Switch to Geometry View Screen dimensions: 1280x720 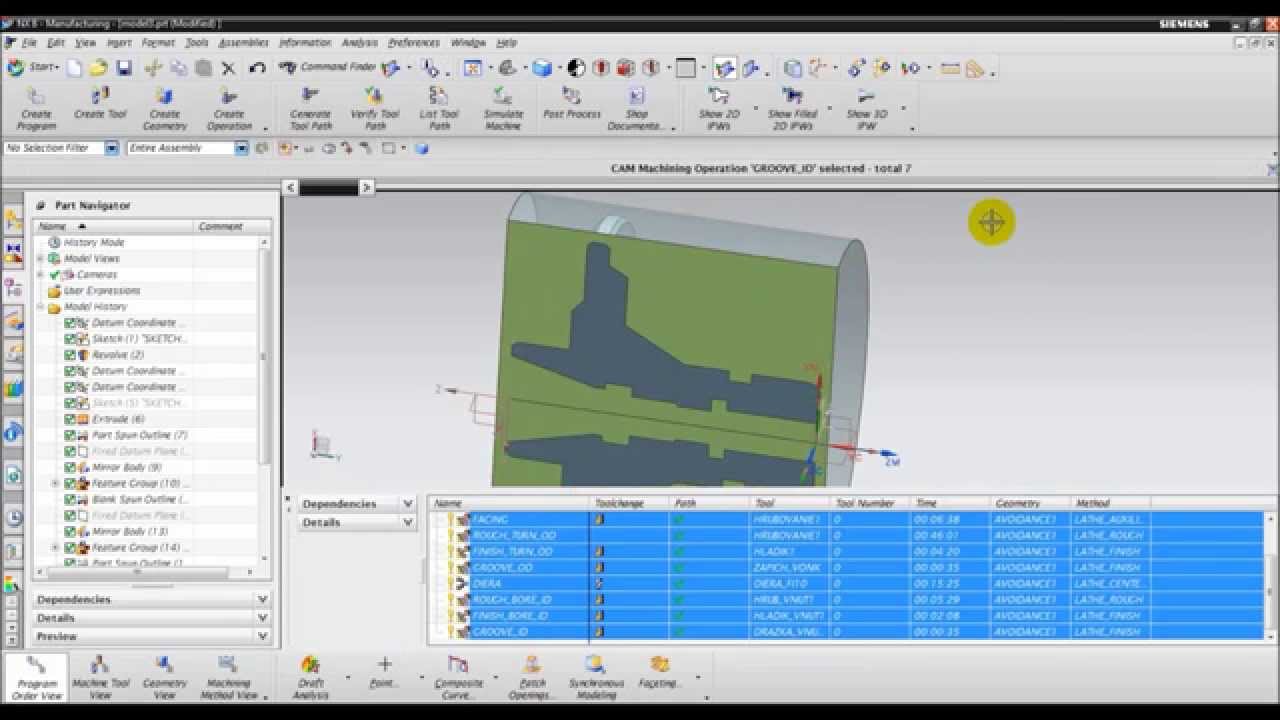point(164,677)
